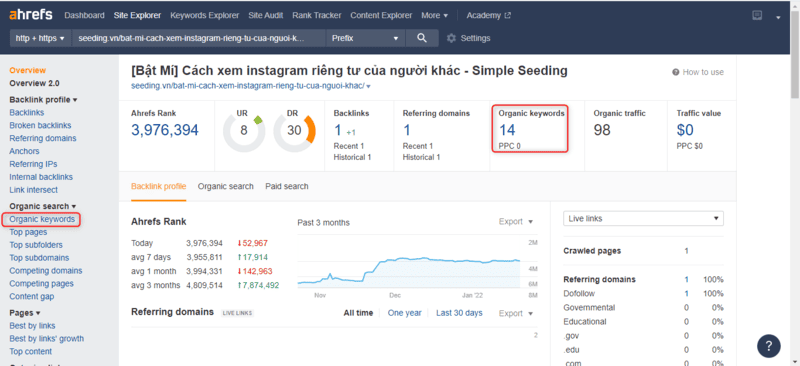Open Top content in sidebar
Image resolution: width=800 pixels, height=366 pixels.
point(31,352)
